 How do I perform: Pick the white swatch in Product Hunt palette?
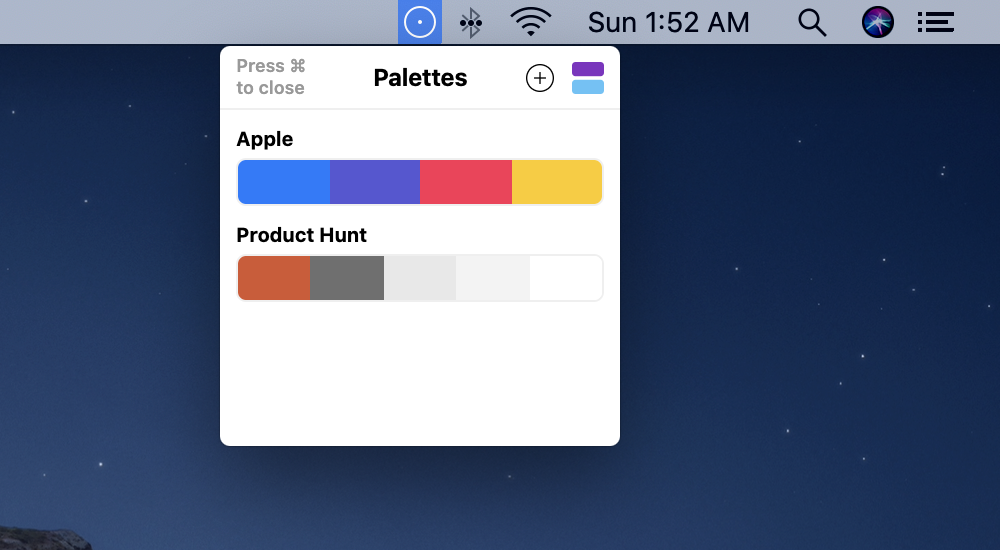[x=566, y=278]
